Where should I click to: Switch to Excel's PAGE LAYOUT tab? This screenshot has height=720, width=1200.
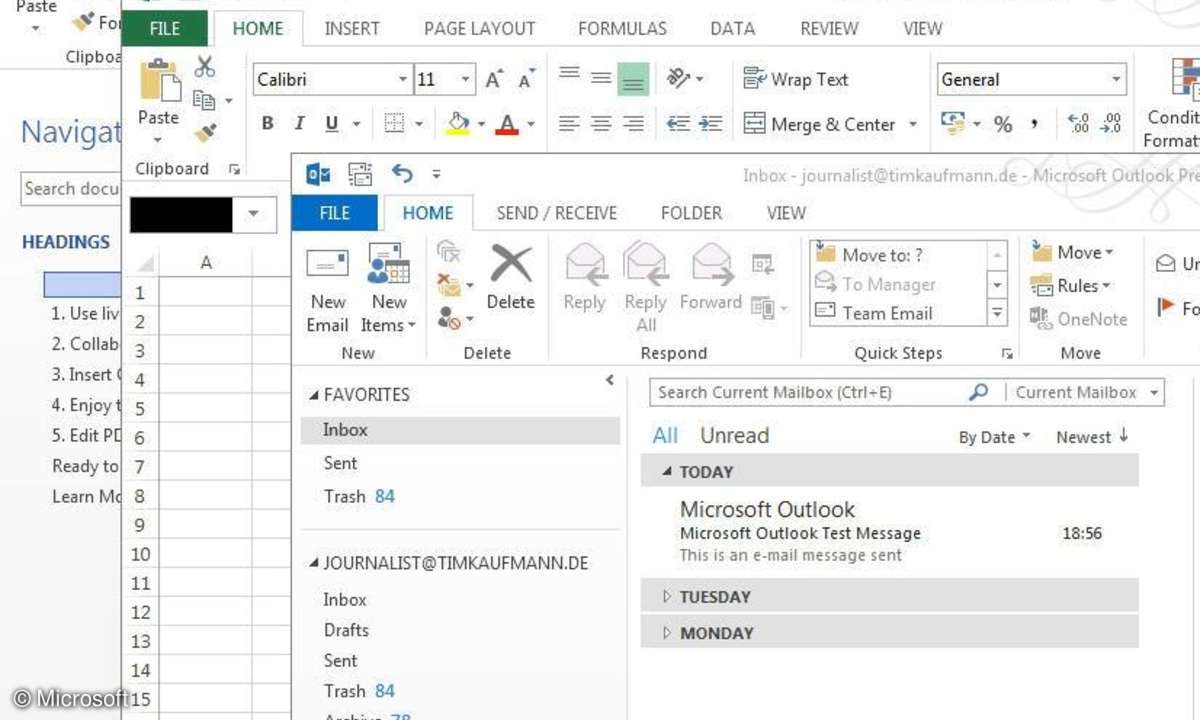[480, 29]
